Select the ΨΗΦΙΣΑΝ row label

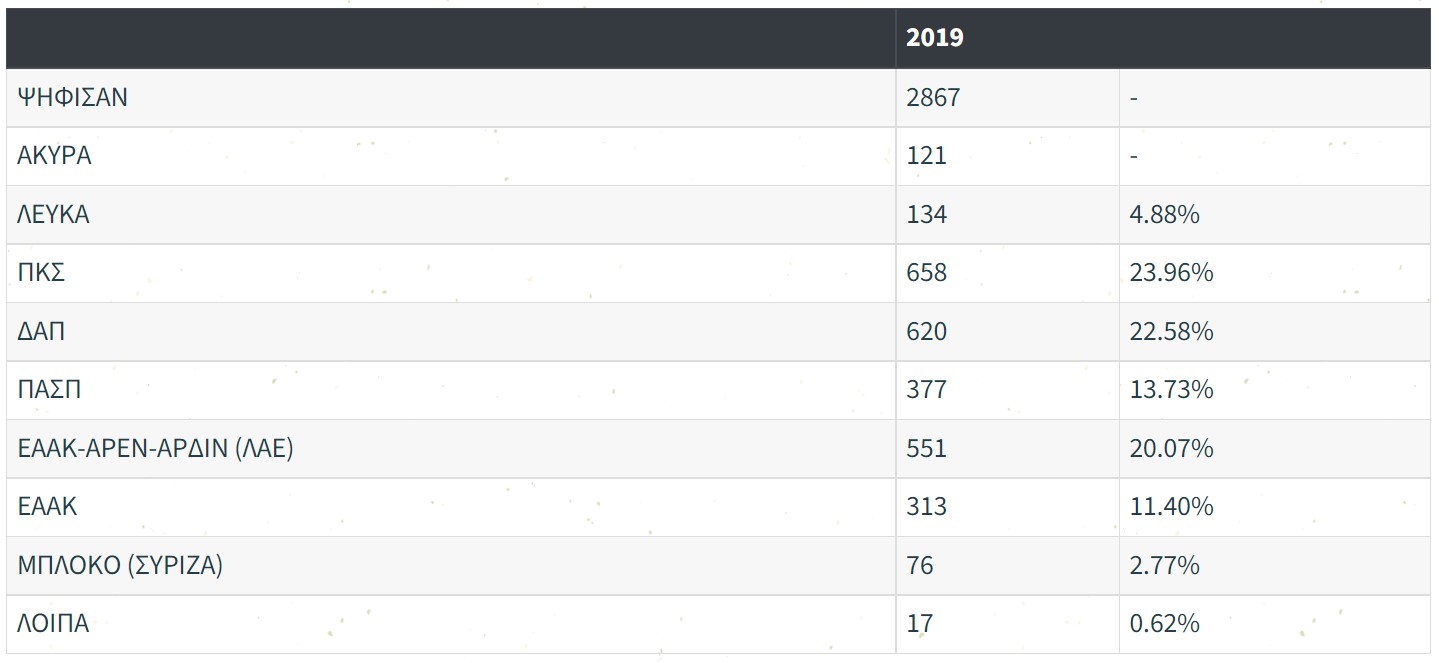[72, 98]
